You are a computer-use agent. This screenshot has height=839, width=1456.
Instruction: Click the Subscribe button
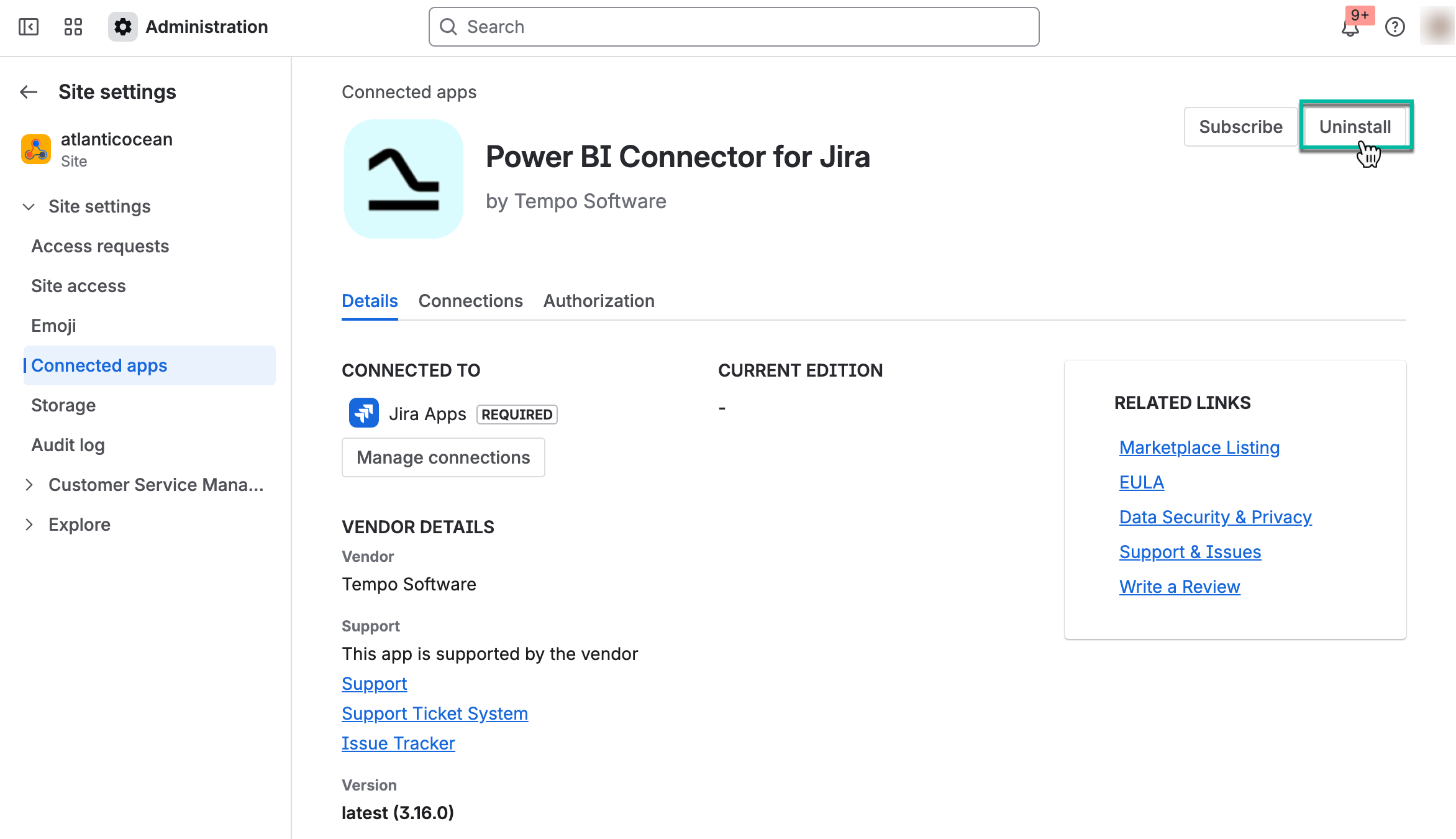[1240, 127]
